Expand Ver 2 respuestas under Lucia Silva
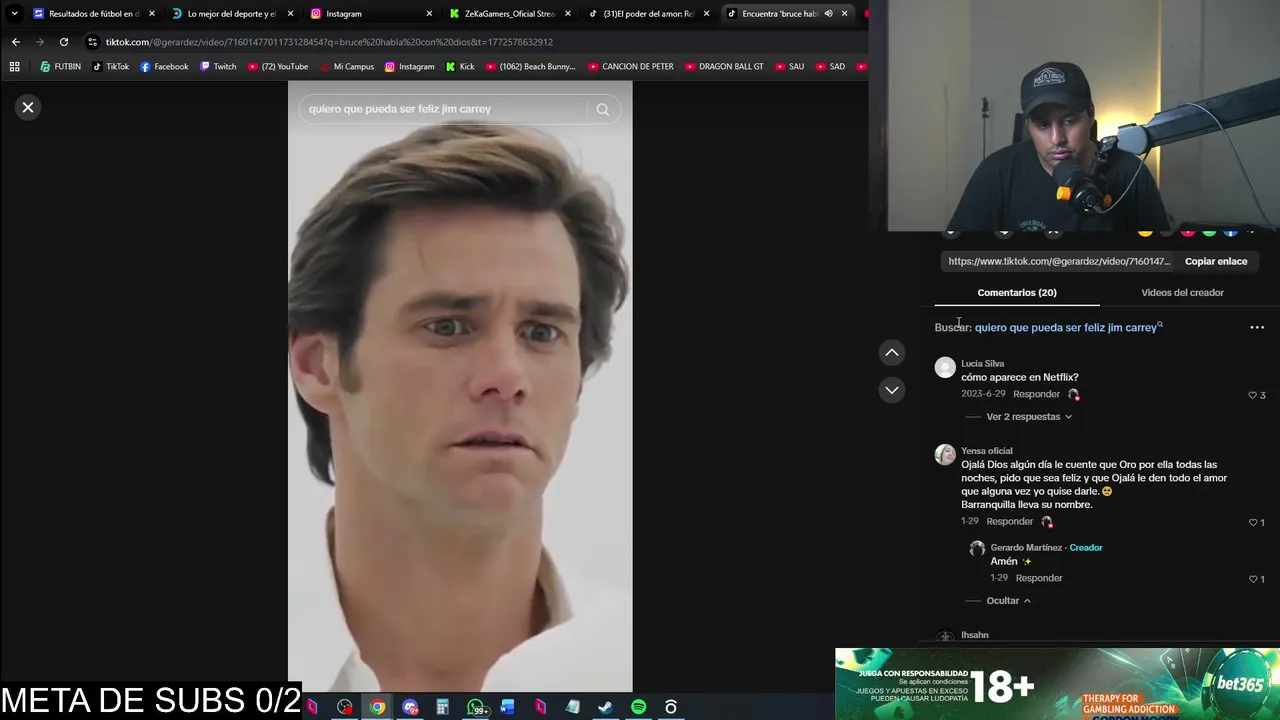 (1029, 417)
